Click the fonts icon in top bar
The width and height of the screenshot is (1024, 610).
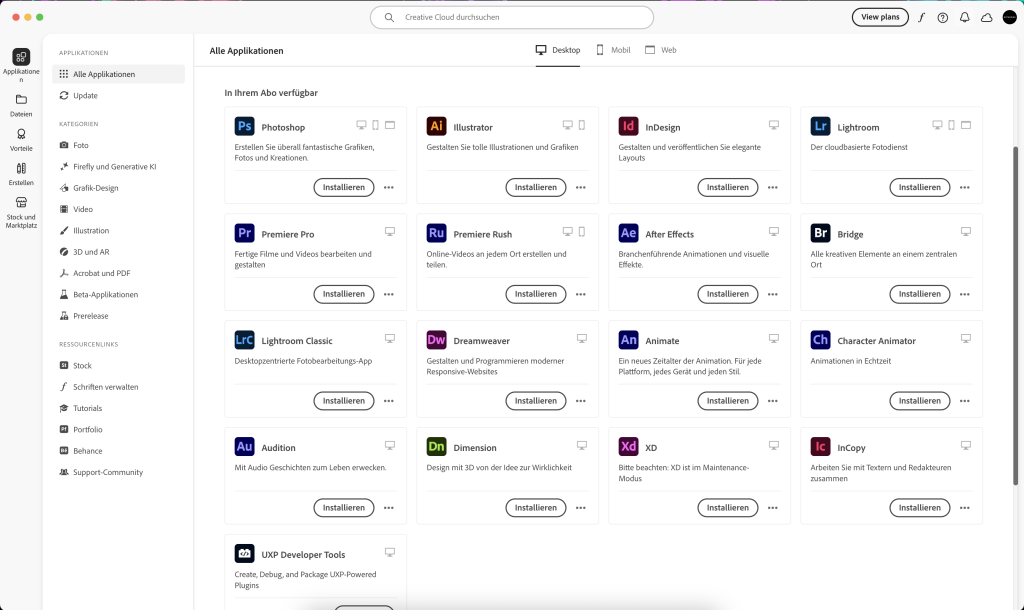coord(921,17)
